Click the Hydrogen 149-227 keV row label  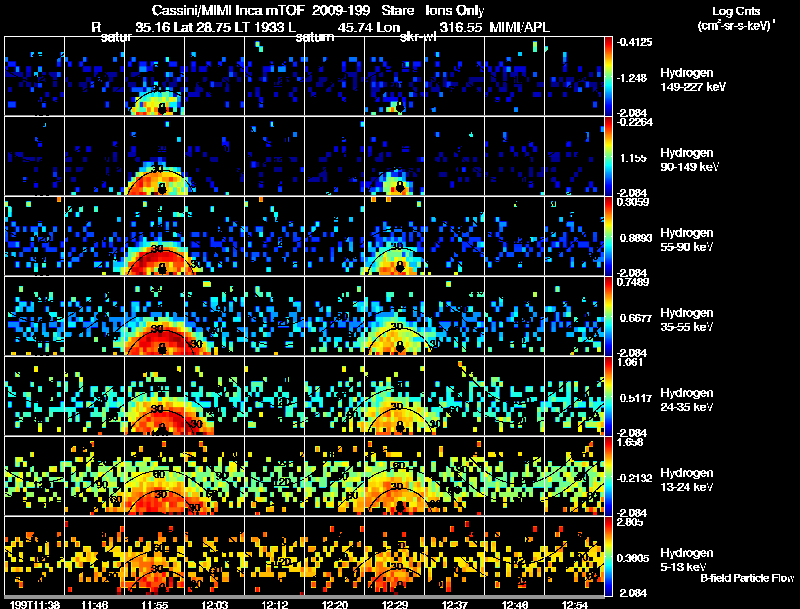(693, 80)
